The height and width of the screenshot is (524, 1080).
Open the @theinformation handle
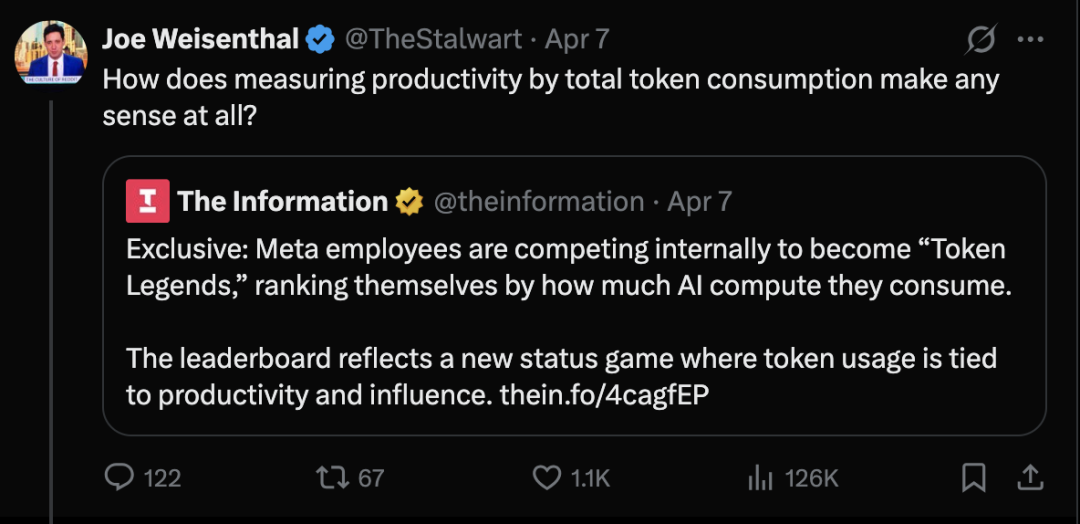click(x=538, y=201)
